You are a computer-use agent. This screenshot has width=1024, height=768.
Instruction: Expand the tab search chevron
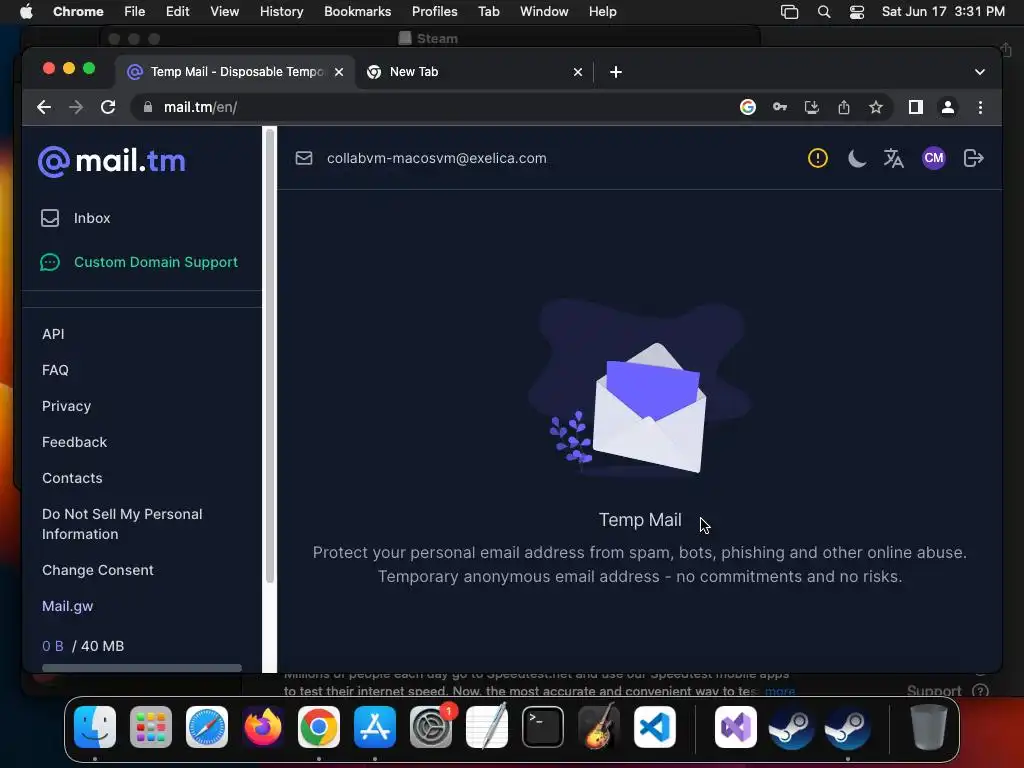[x=980, y=72]
